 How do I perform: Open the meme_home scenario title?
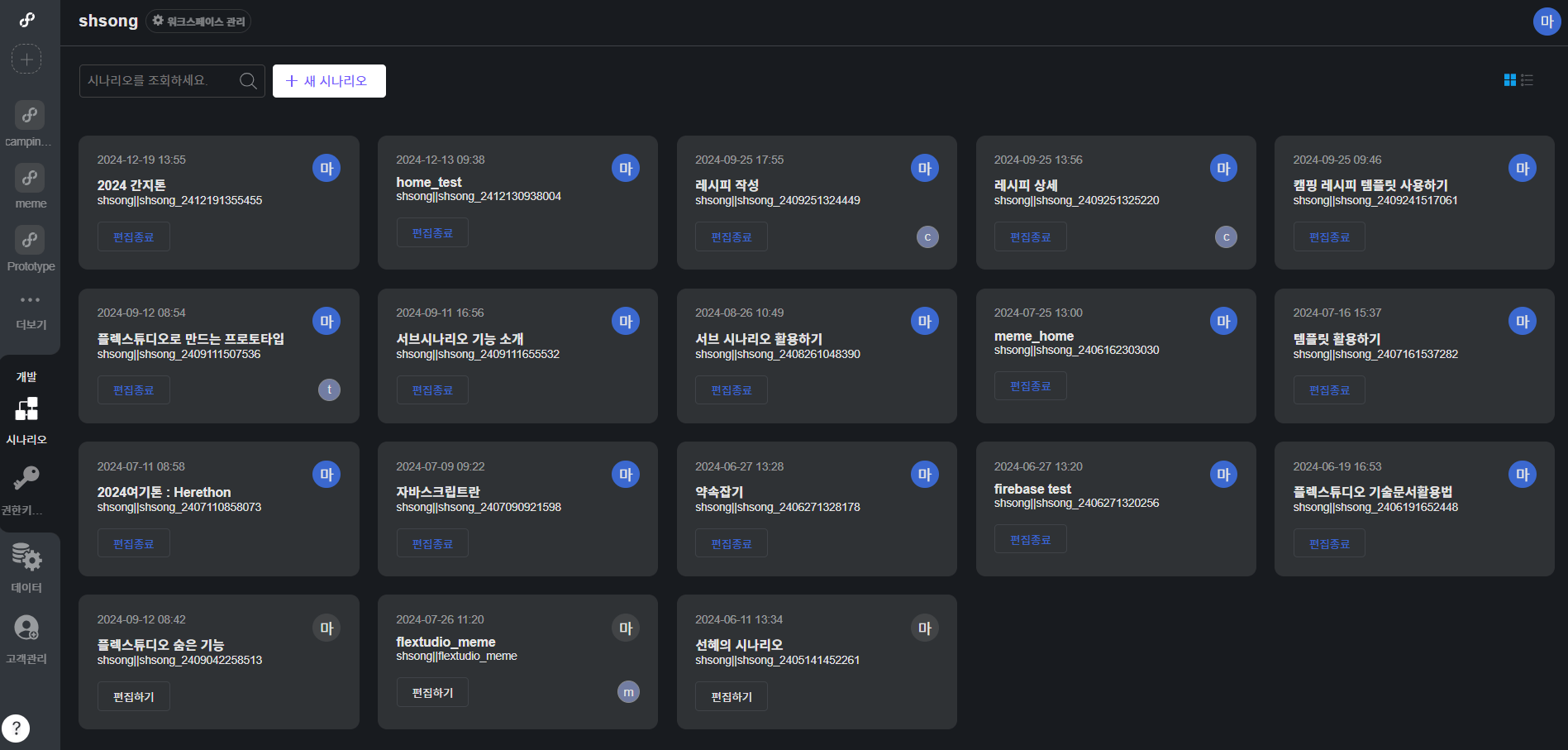[x=1034, y=336]
